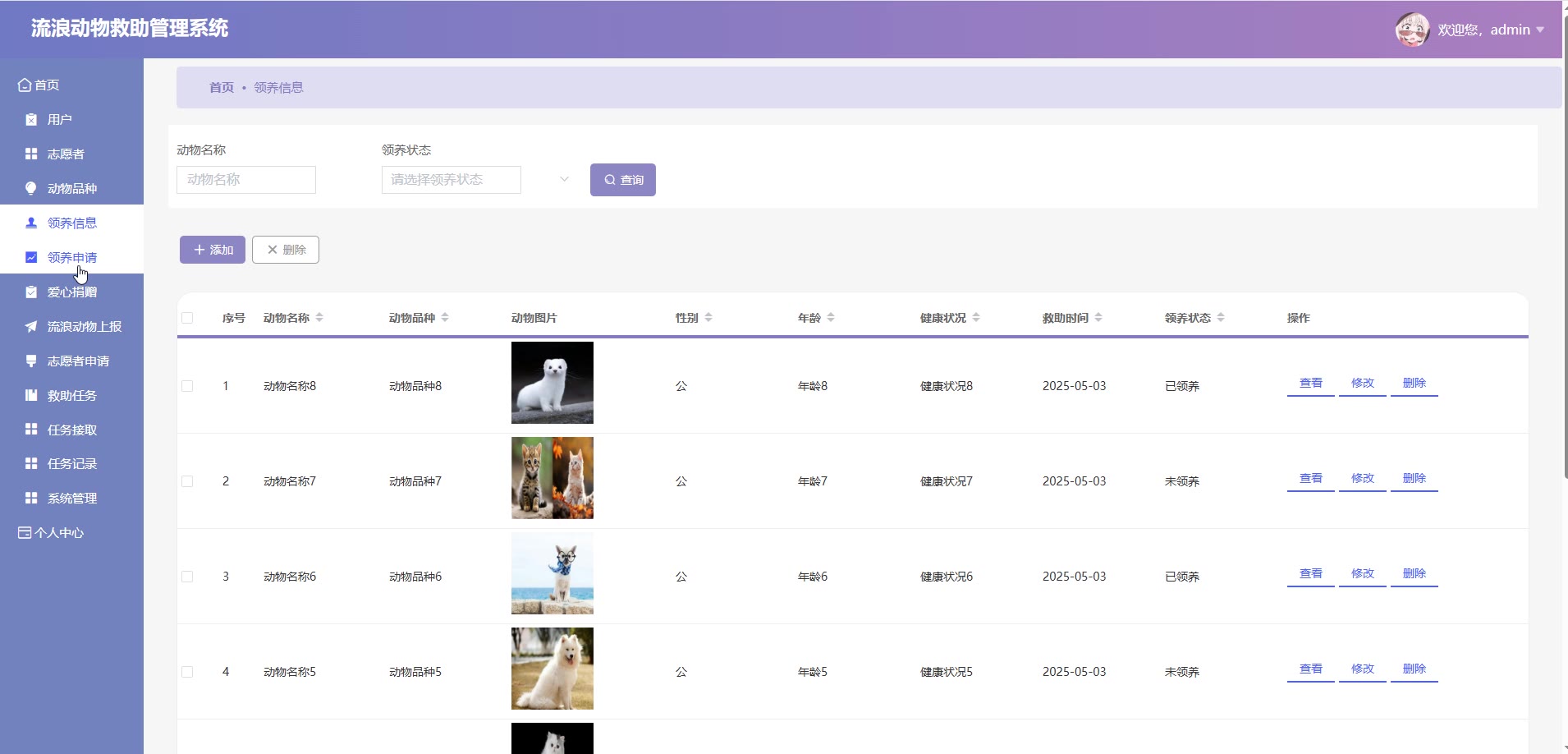
Task: Select the checkbox for row 动物名称6
Action: (187, 577)
